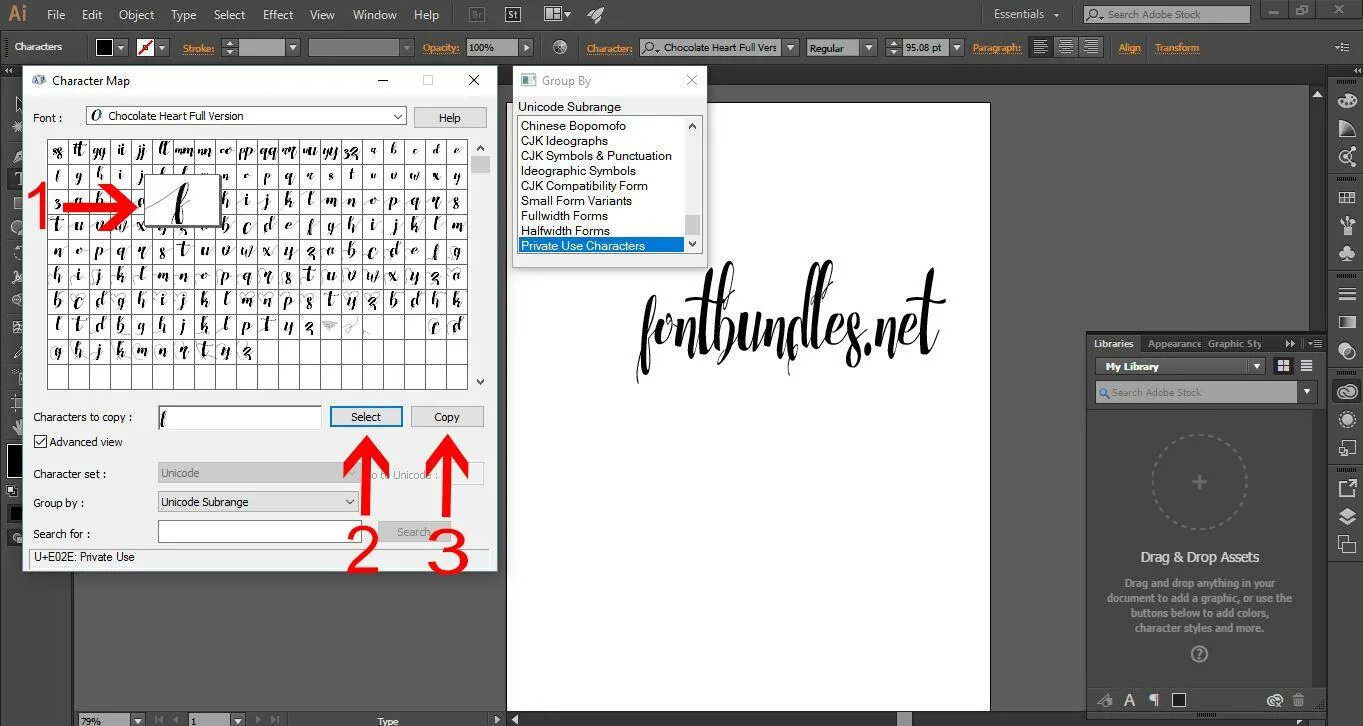The image size is (1363, 726).
Task: Switch to the Graphic Styles tab
Action: [x=1234, y=343]
